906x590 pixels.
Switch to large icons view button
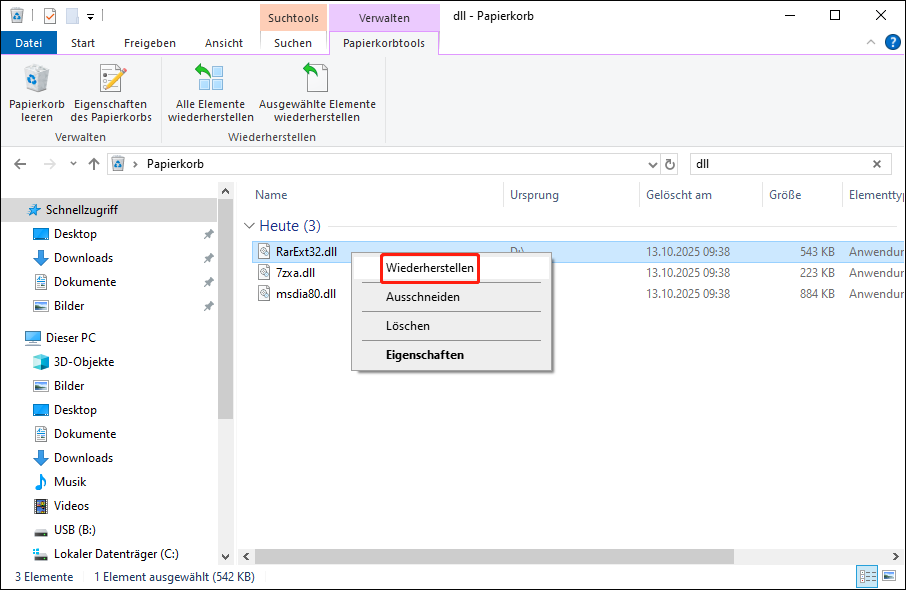pyautogui.click(x=887, y=577)
